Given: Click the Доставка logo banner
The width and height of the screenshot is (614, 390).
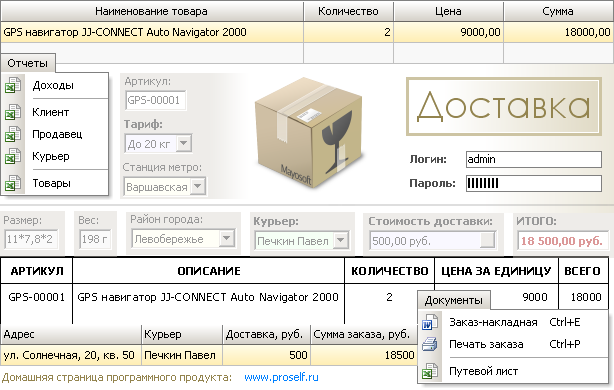Looking at the screenshot, I should [504, 107].
